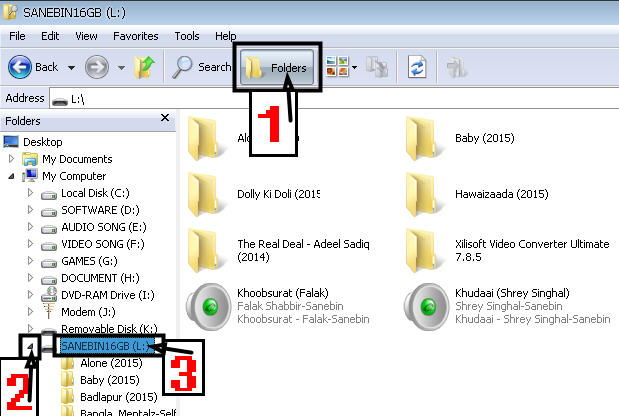Open the Back history dropdown arrow
This screenshot has height=416, width=619.
coord(71,68)
